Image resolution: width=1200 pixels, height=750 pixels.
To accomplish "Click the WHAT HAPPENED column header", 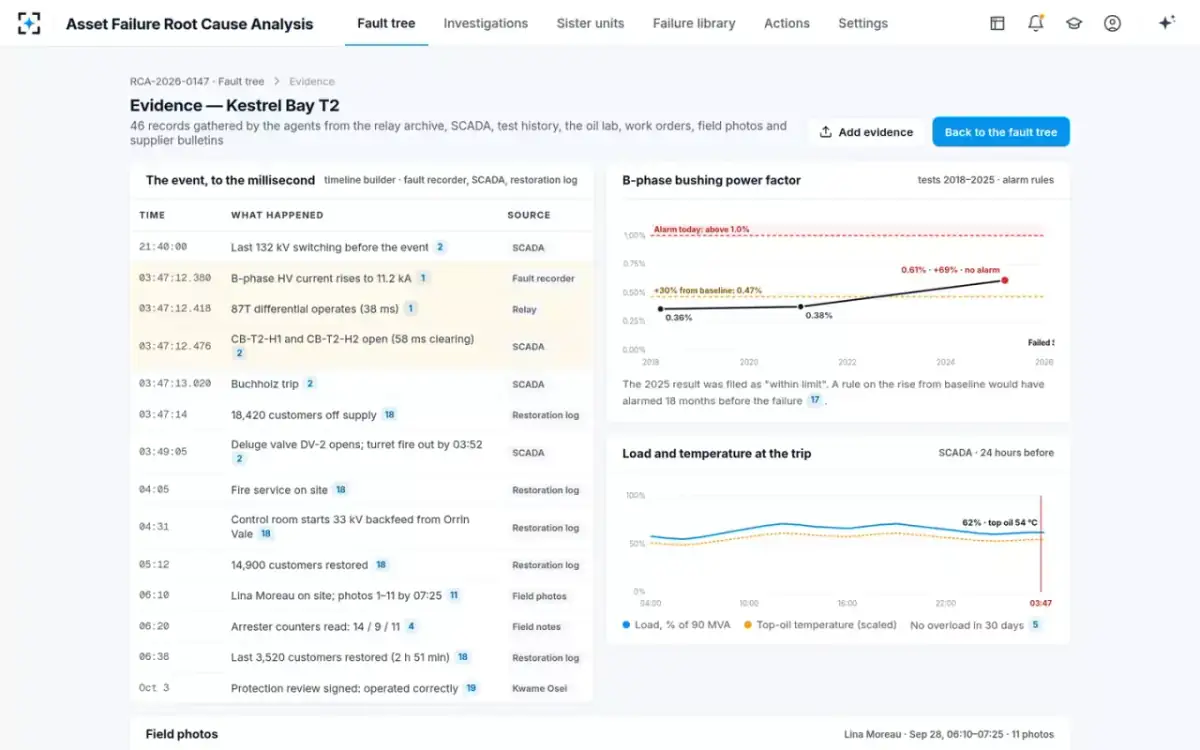I will click(277, 215).
